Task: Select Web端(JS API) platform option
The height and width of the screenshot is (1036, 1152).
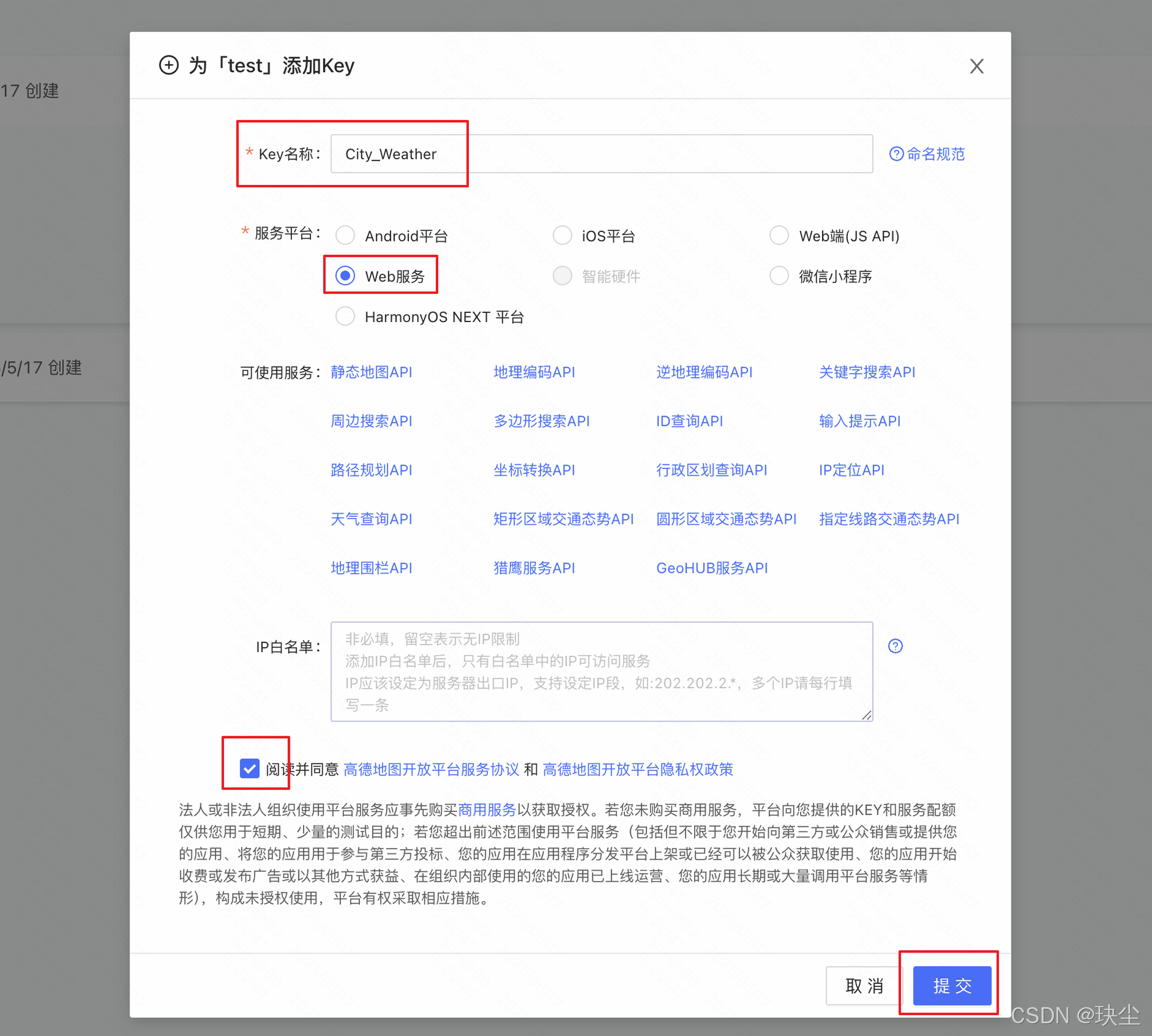Action: coord(779,235)
